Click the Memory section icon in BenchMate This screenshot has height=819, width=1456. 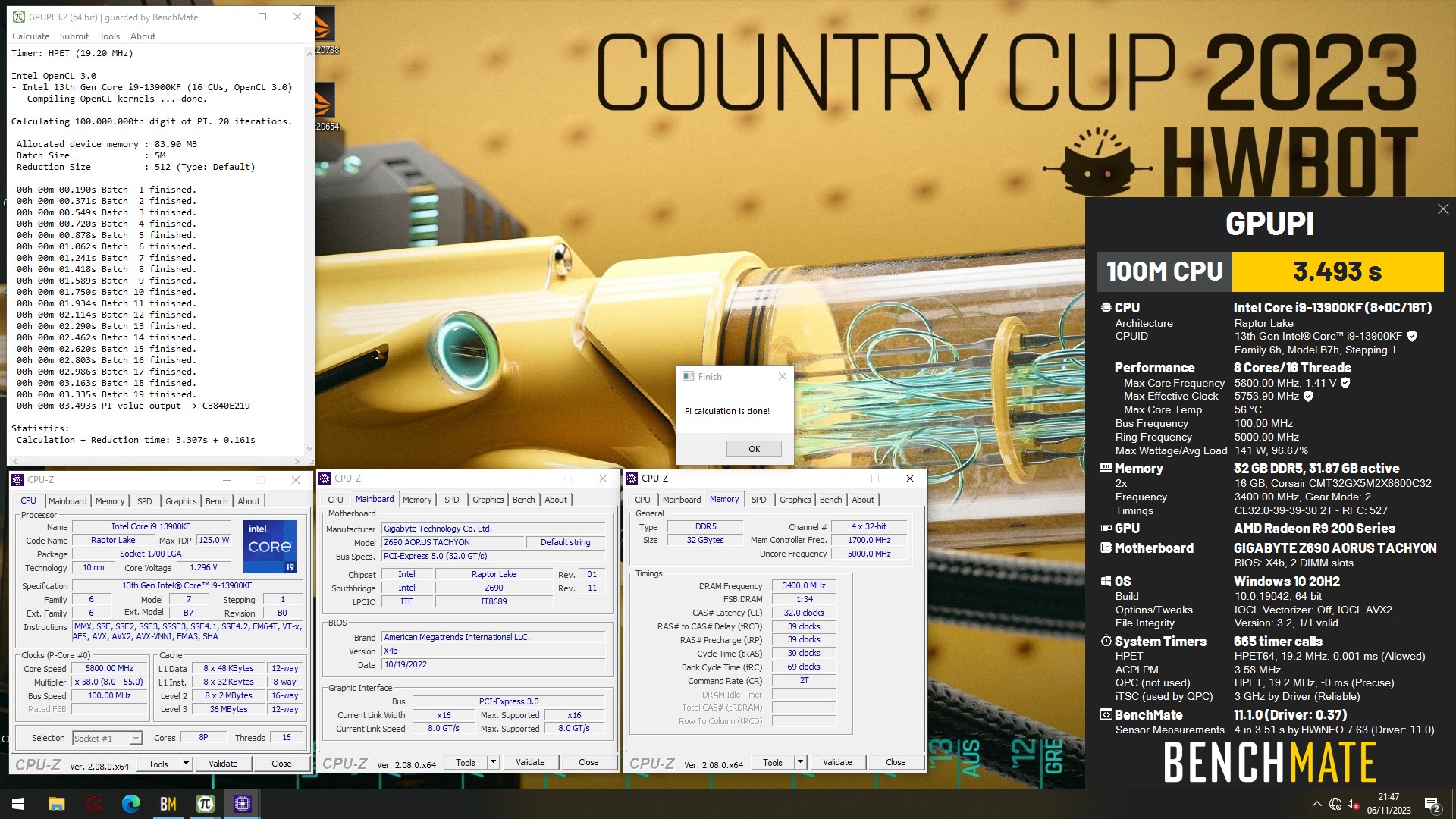click(1106, 469)
